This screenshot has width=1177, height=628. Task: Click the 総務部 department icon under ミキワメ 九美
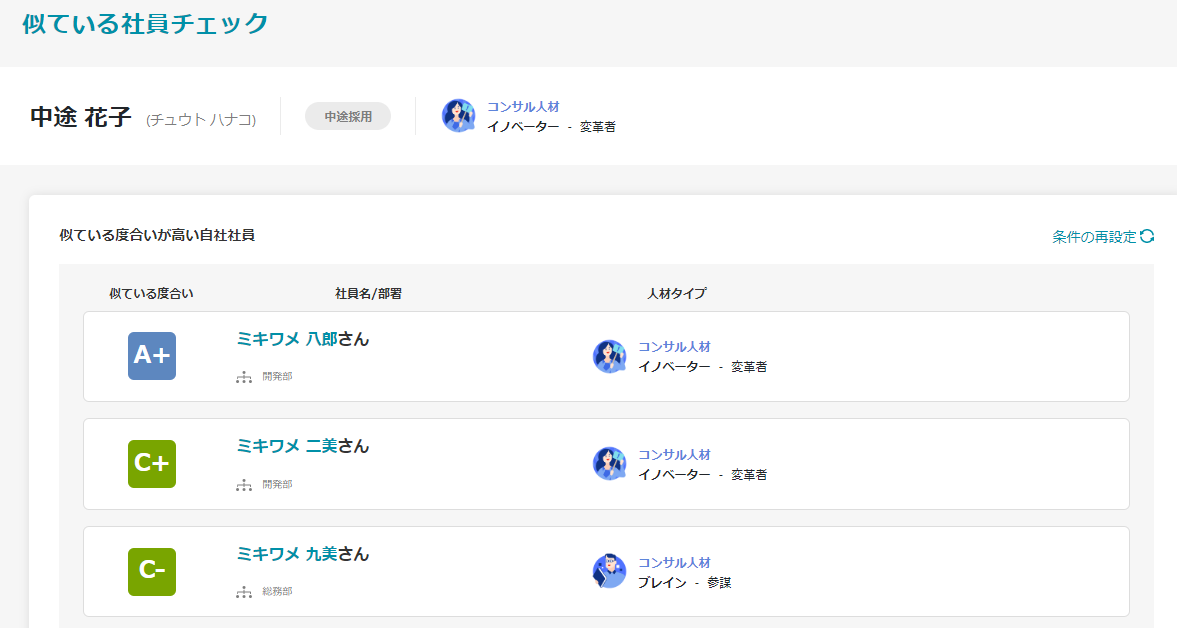(244, 592)
